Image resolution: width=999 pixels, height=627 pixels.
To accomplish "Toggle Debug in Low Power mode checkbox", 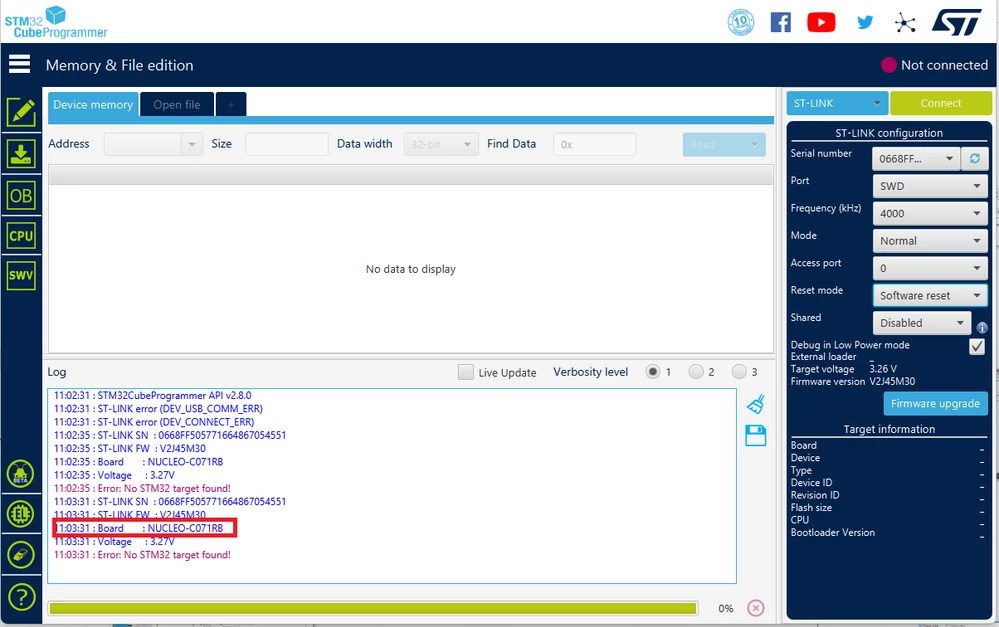I will pyautogui.click(x=977, y=346).
